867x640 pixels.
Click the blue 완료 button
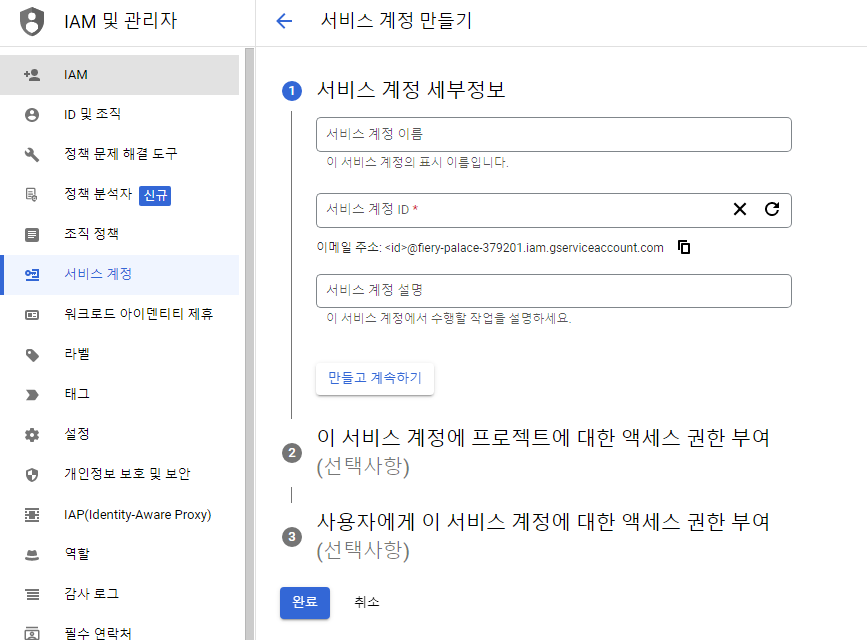pyautogui.click(x=305, y=602)
